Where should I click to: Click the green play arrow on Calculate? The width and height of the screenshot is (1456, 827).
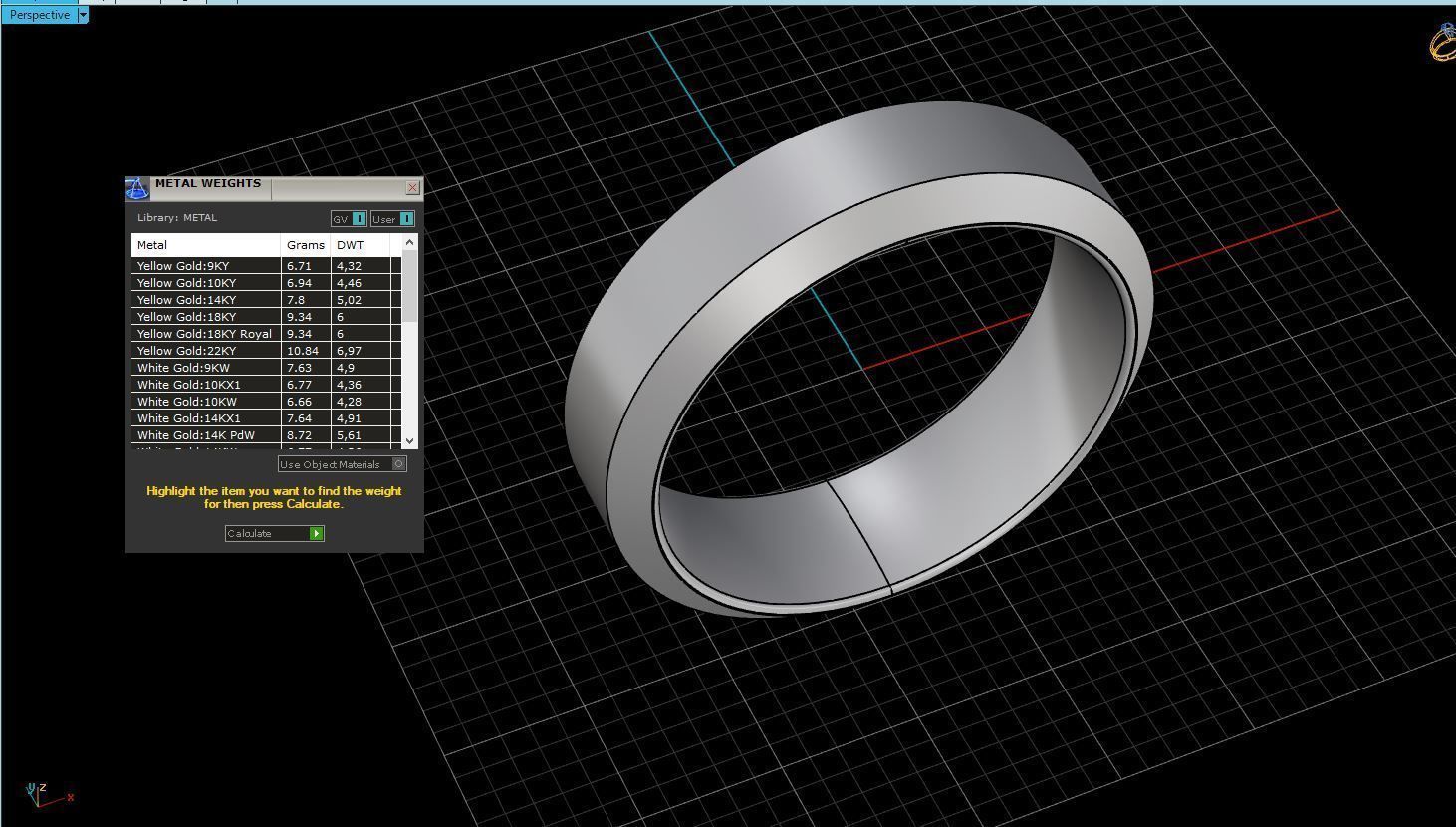coord(317,534)
